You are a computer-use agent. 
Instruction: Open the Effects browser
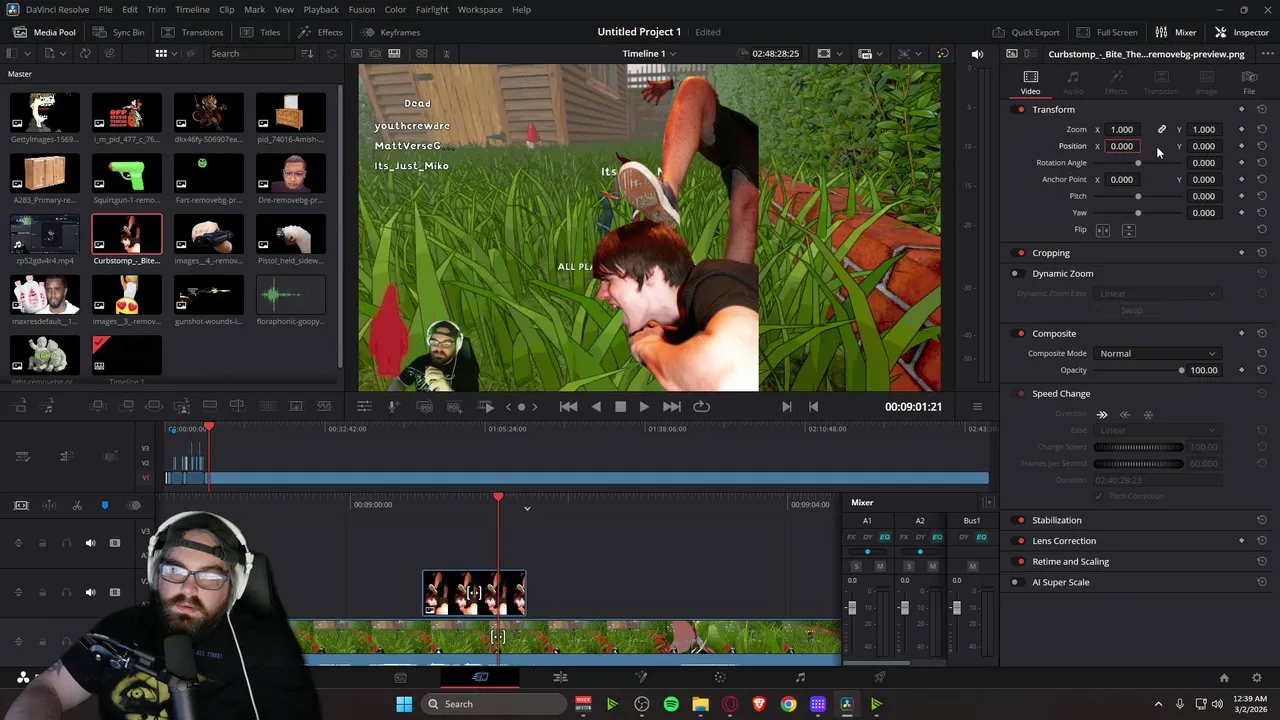321,32
